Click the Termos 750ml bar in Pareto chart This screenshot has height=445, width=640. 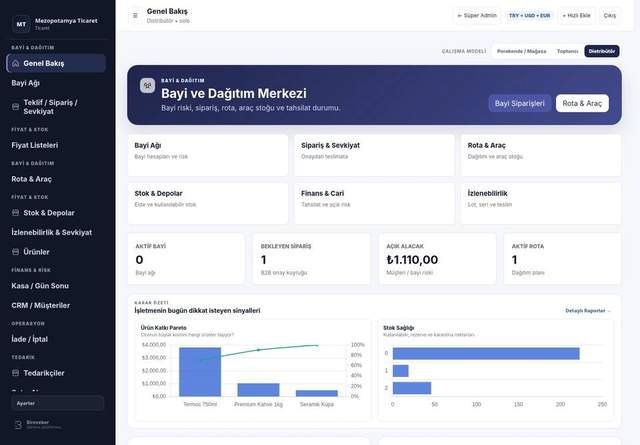(x=200, y=372)
